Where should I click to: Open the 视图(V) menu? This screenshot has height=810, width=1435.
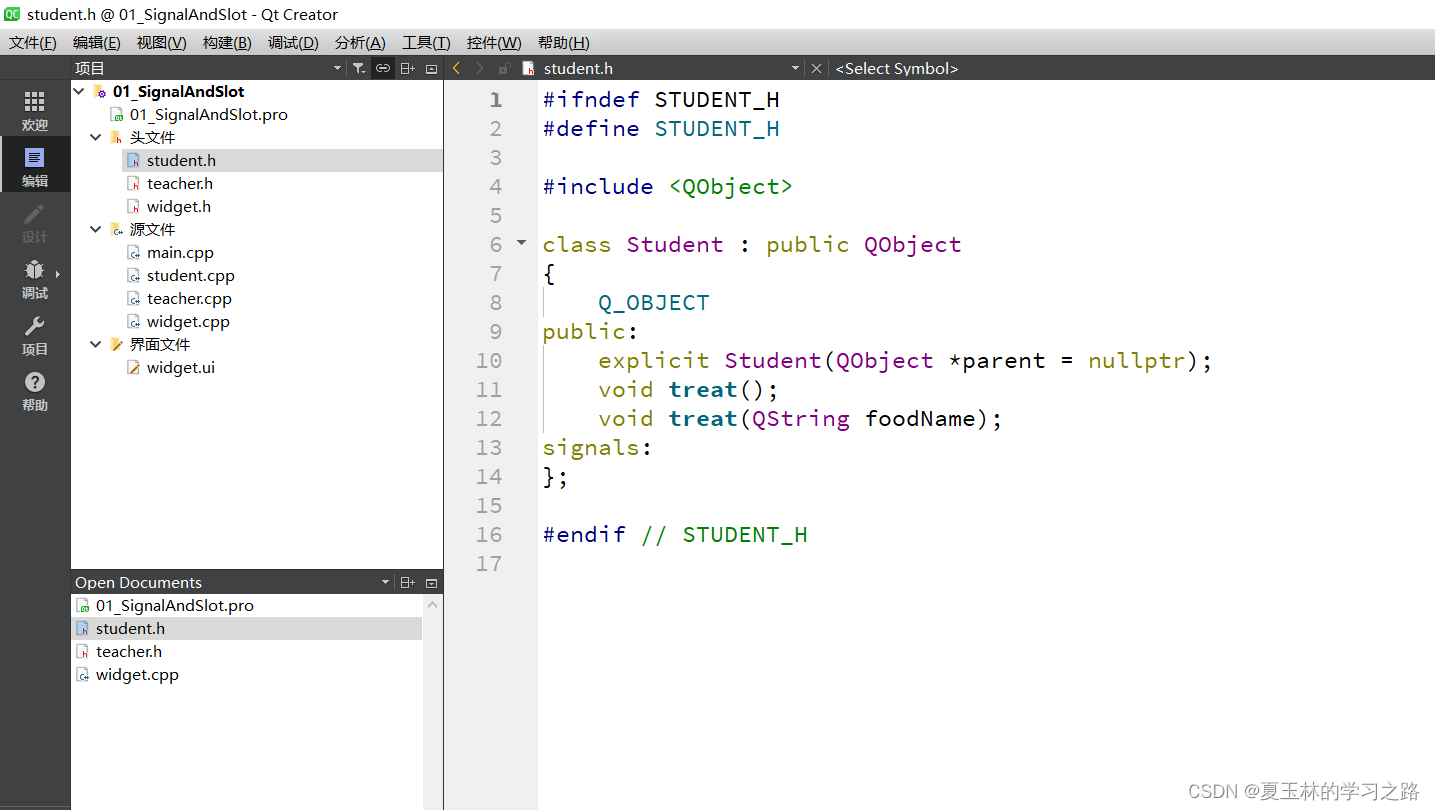click(162, 42)
